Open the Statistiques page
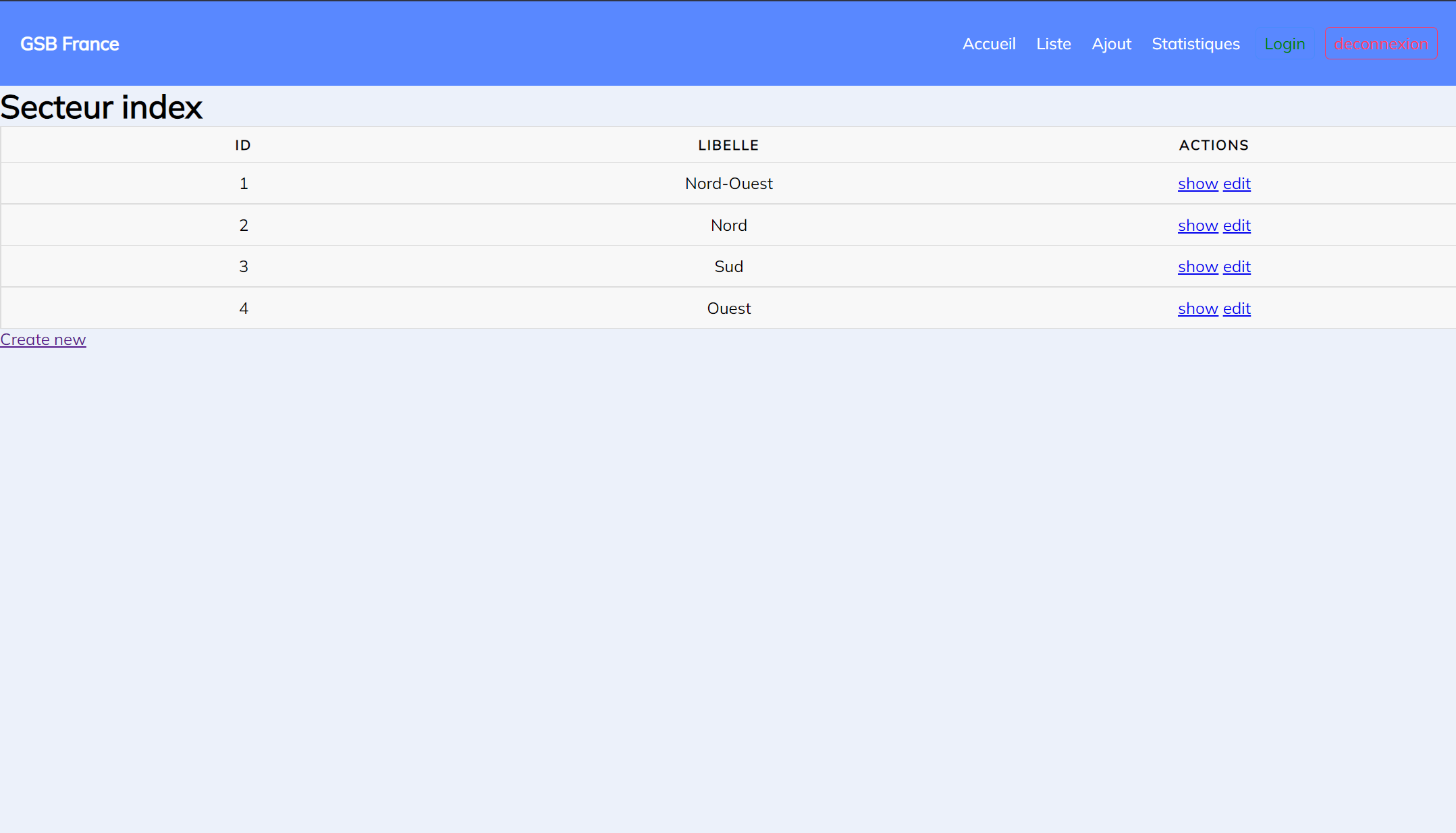 tap(1196, 43)
